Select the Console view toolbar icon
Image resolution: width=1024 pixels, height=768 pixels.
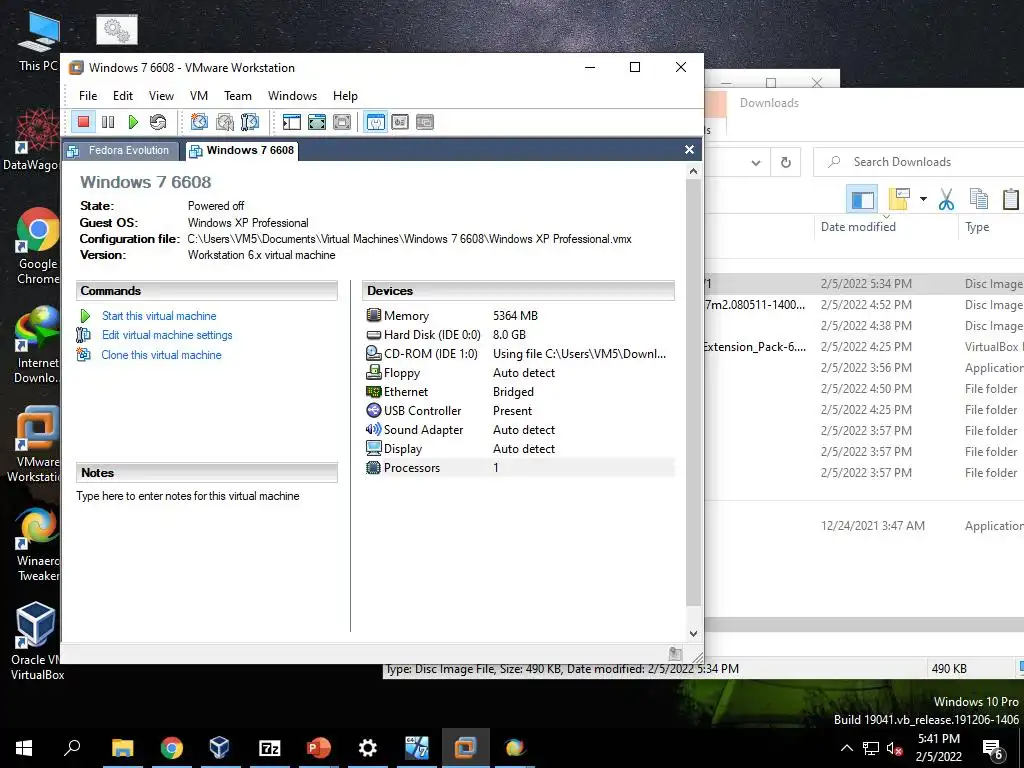tap(400, 121)
